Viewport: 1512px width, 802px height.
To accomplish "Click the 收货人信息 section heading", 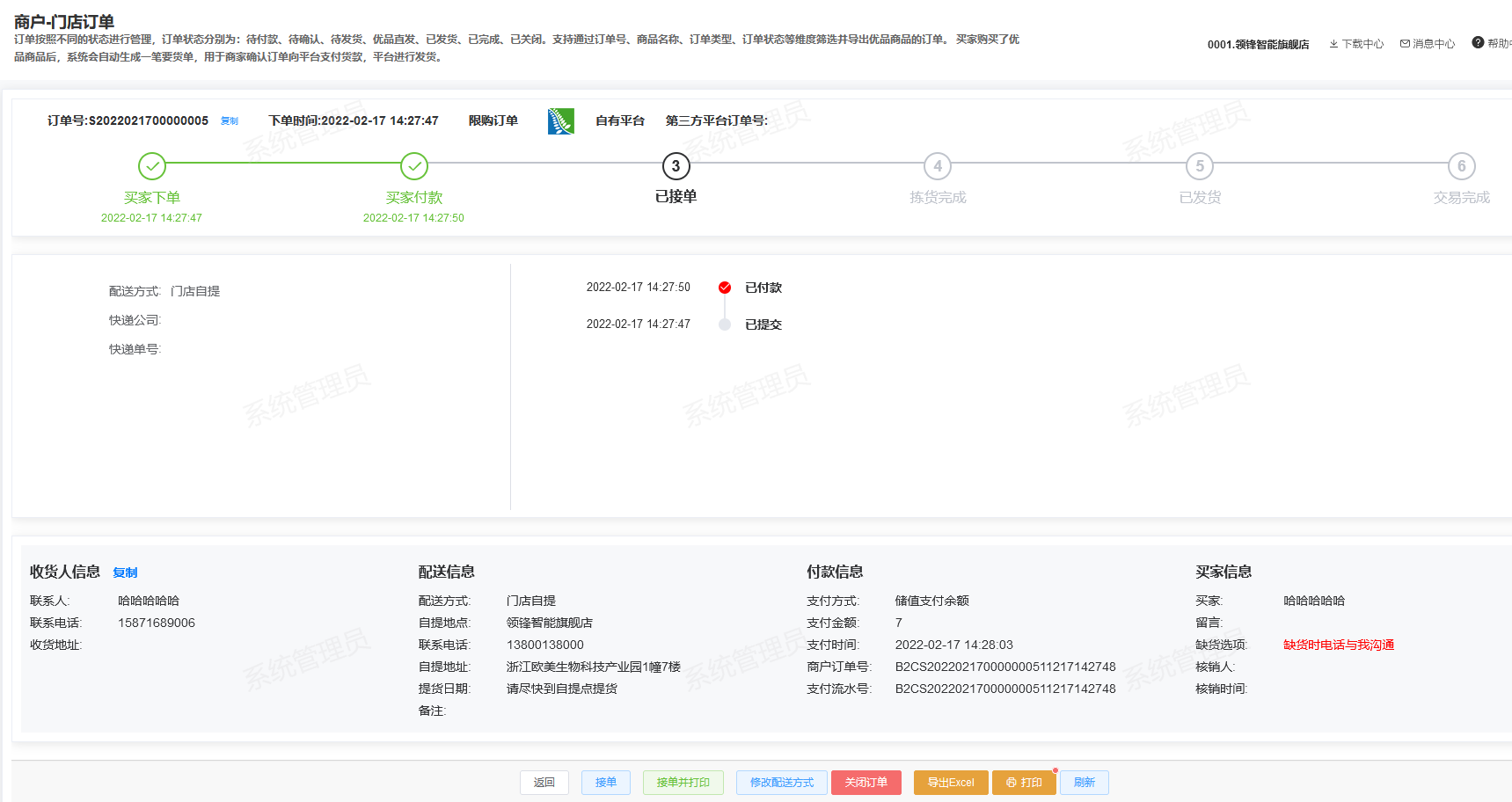I will coord(65,572).
